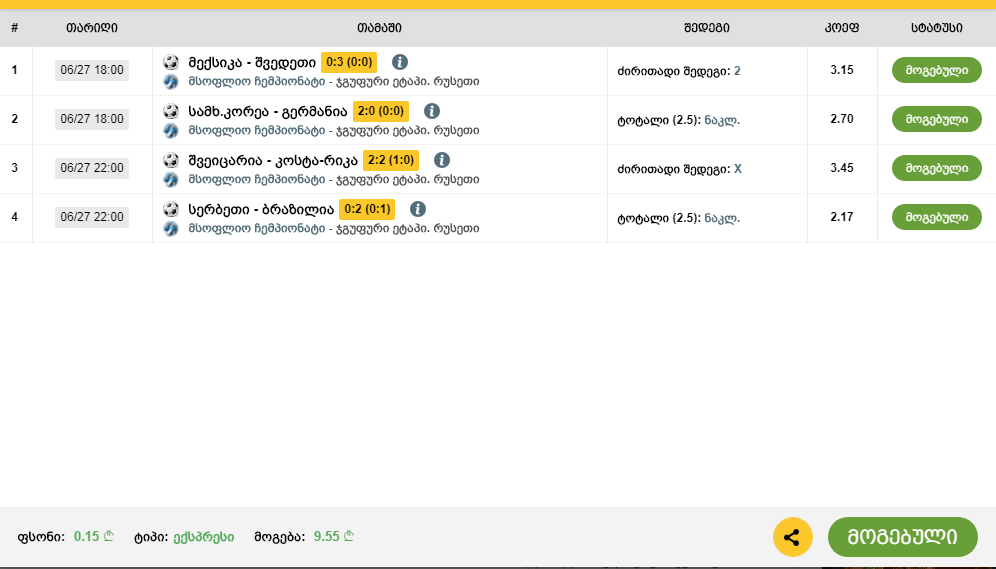The image size is (996, 569).
Task: Click the stake amount 0.15 ₾
Action: (94, 537)
